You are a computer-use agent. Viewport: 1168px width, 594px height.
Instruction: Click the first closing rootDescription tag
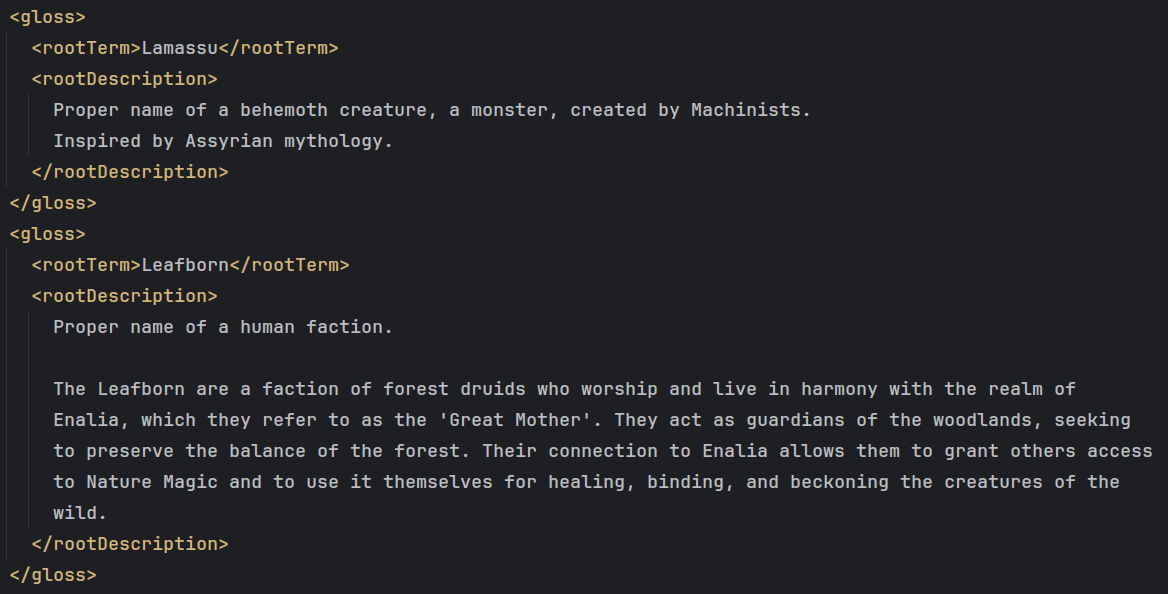point(130,172)
